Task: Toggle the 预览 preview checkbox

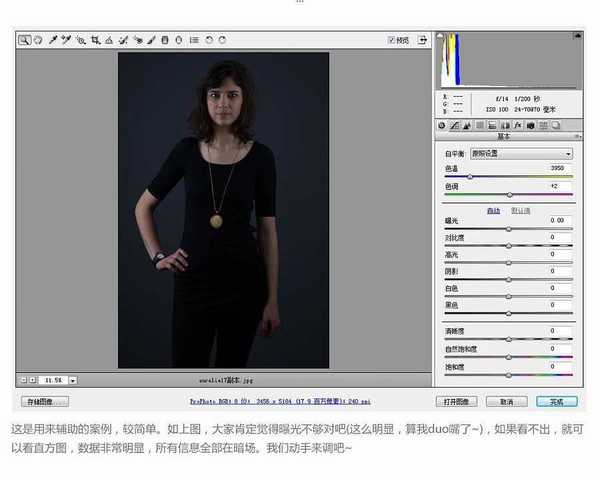Action: 391,40
